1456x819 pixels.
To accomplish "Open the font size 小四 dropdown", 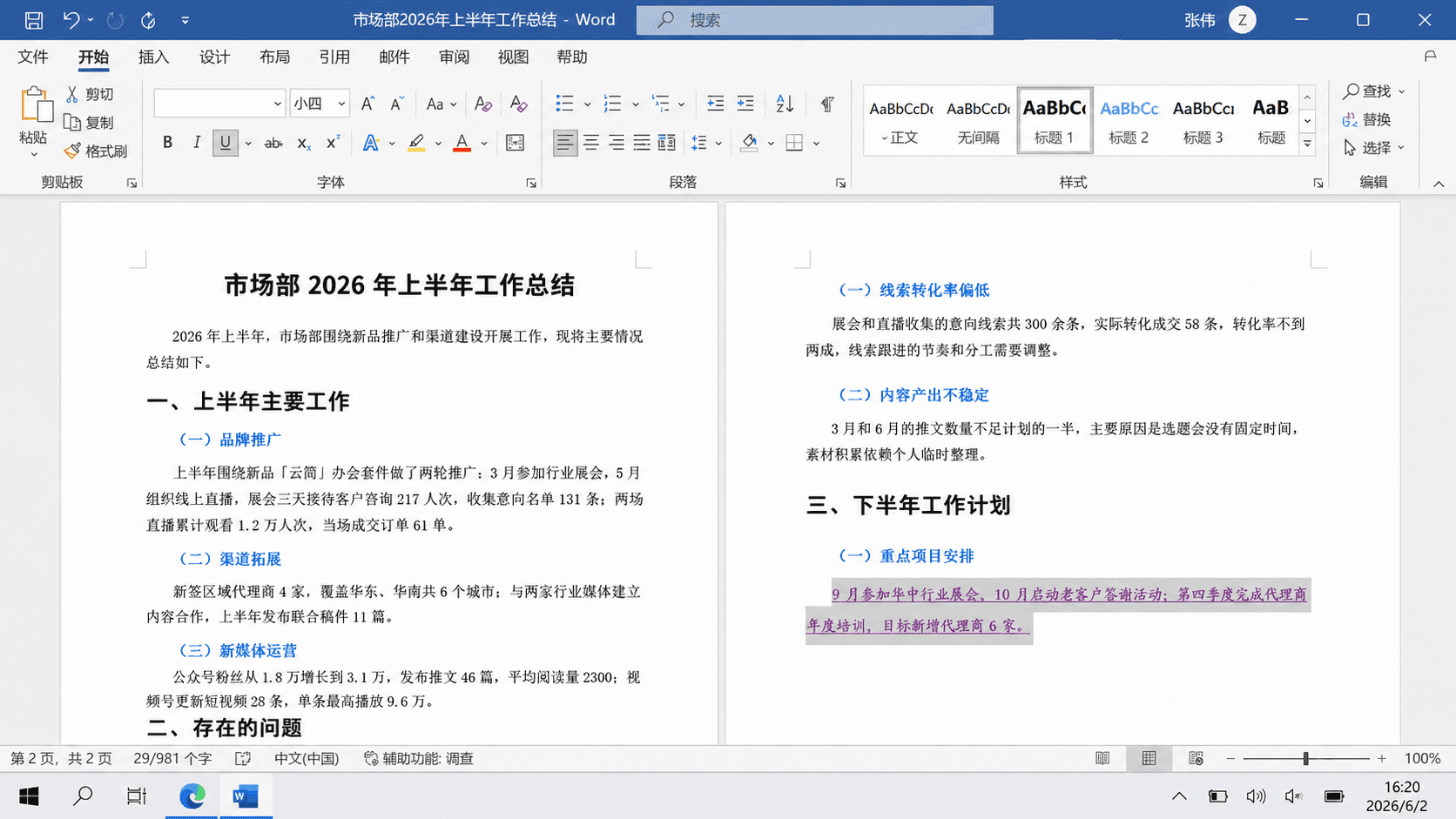I will [x=341, y=104].
